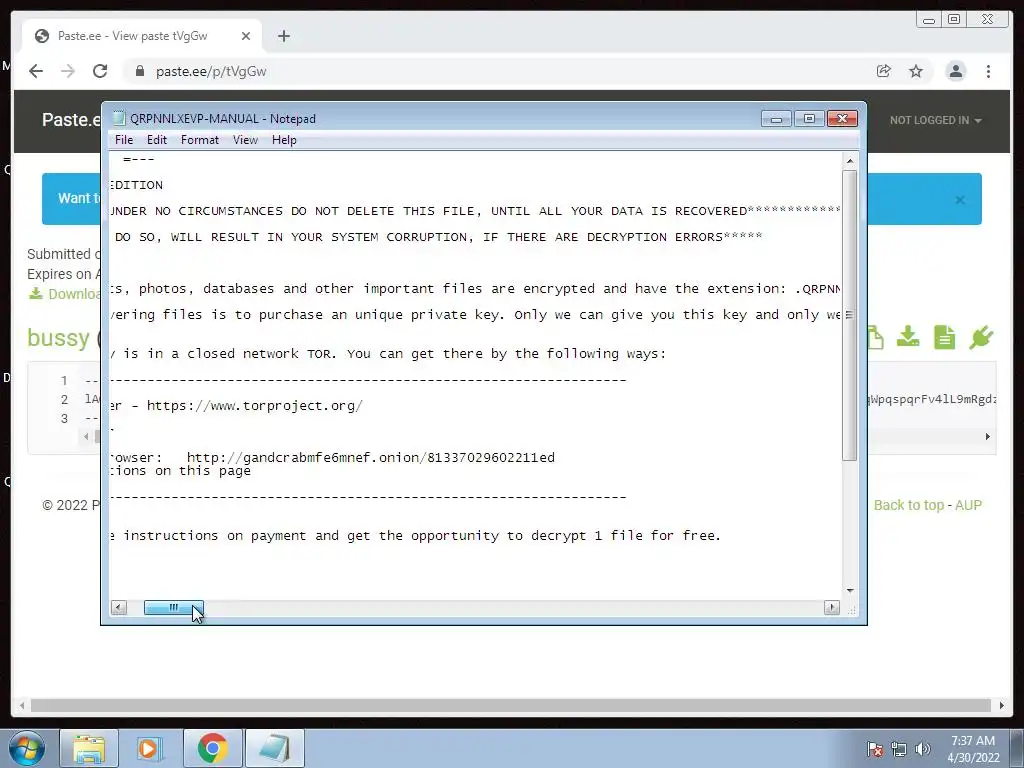1024x768 pixels.
Task: Click the 'bussy' paste title
Action: click(58, 338)
